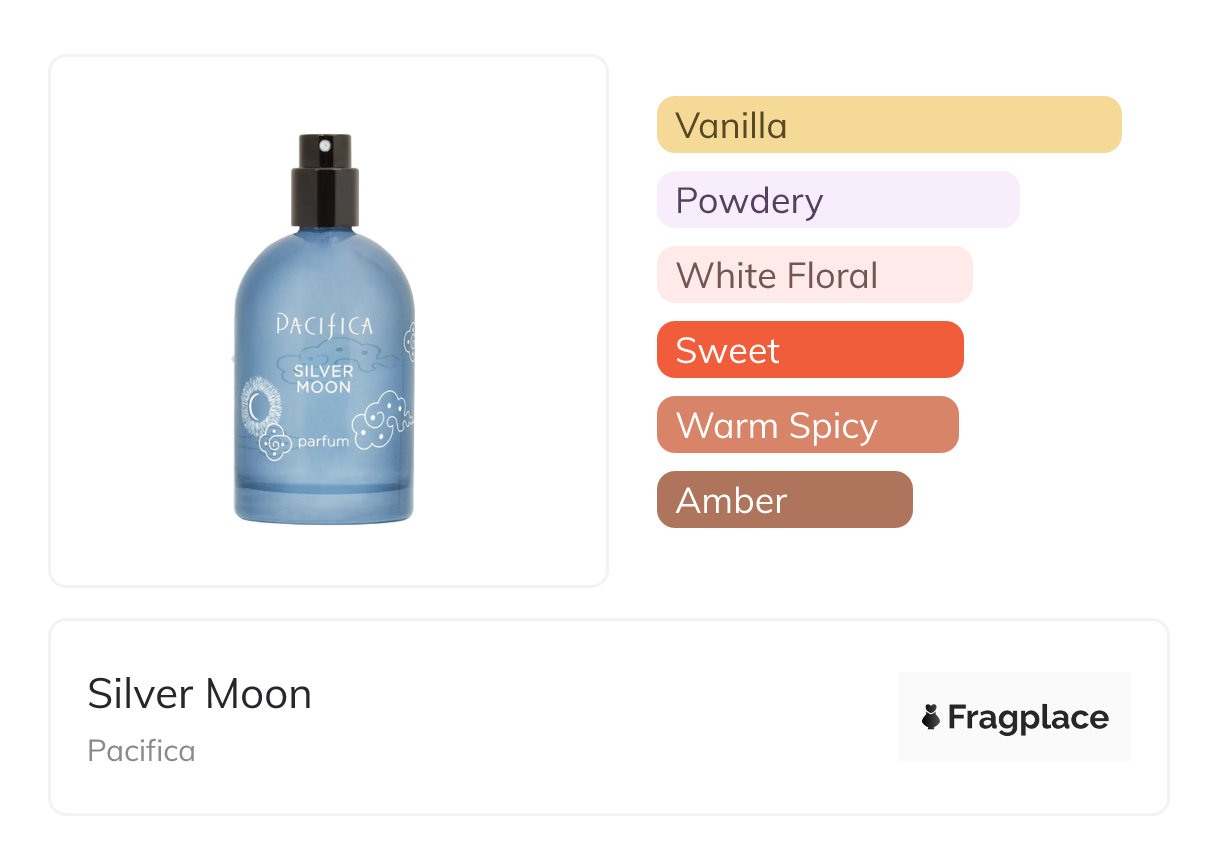This screenshot has height=864, width=1218.
Task: Click the small swirl flower beside parfum text
Action: click(274, 440)
